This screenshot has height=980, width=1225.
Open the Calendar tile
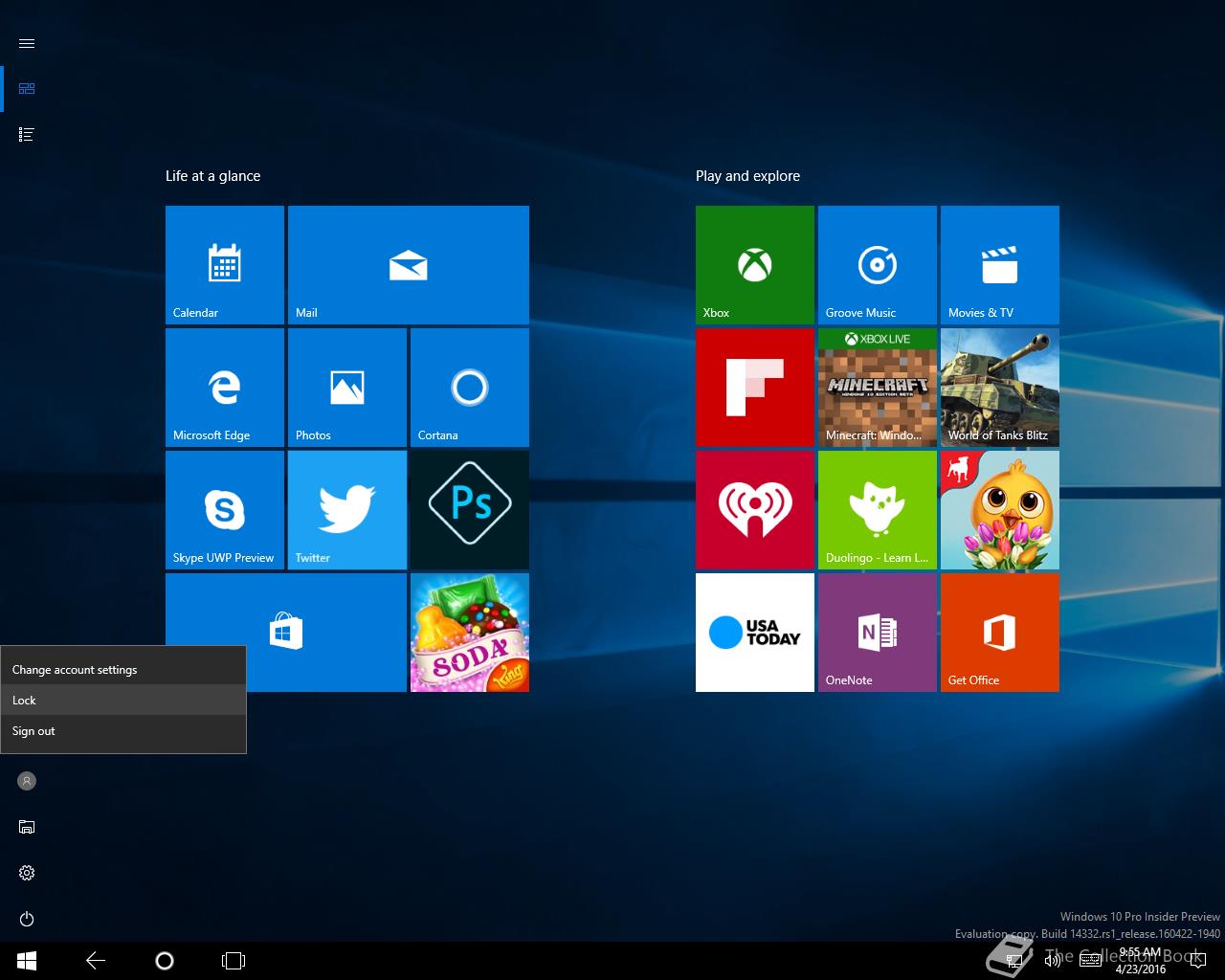pos(225,265)
